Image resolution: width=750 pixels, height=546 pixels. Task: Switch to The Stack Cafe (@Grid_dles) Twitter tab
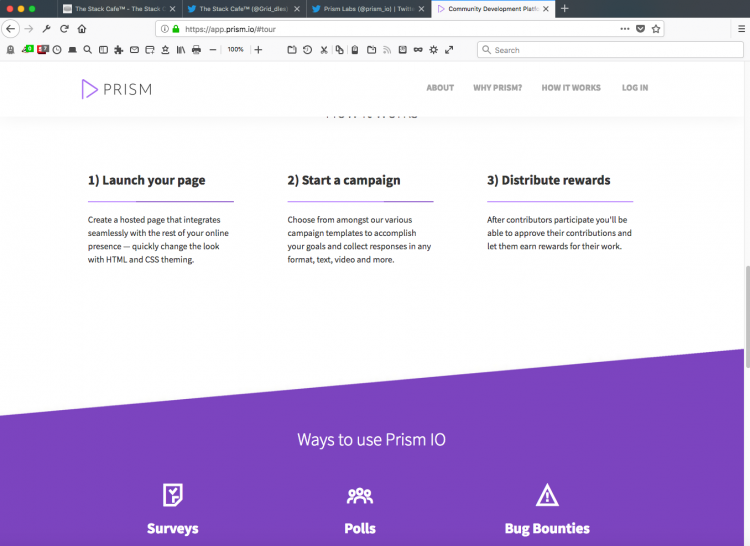(244, 9)
